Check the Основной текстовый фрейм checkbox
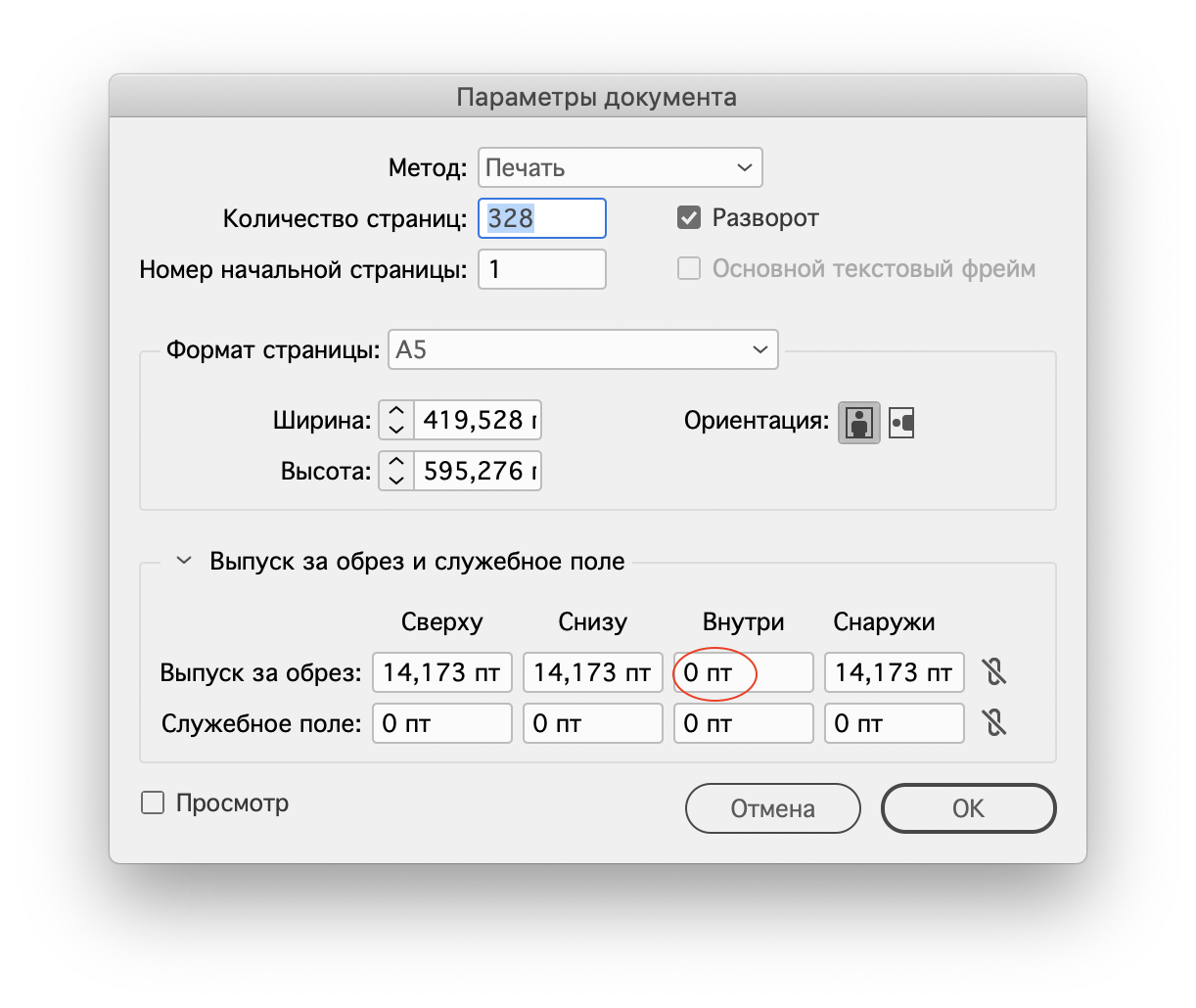Viewport: 1196px width, 1008px height. (688, 267)
